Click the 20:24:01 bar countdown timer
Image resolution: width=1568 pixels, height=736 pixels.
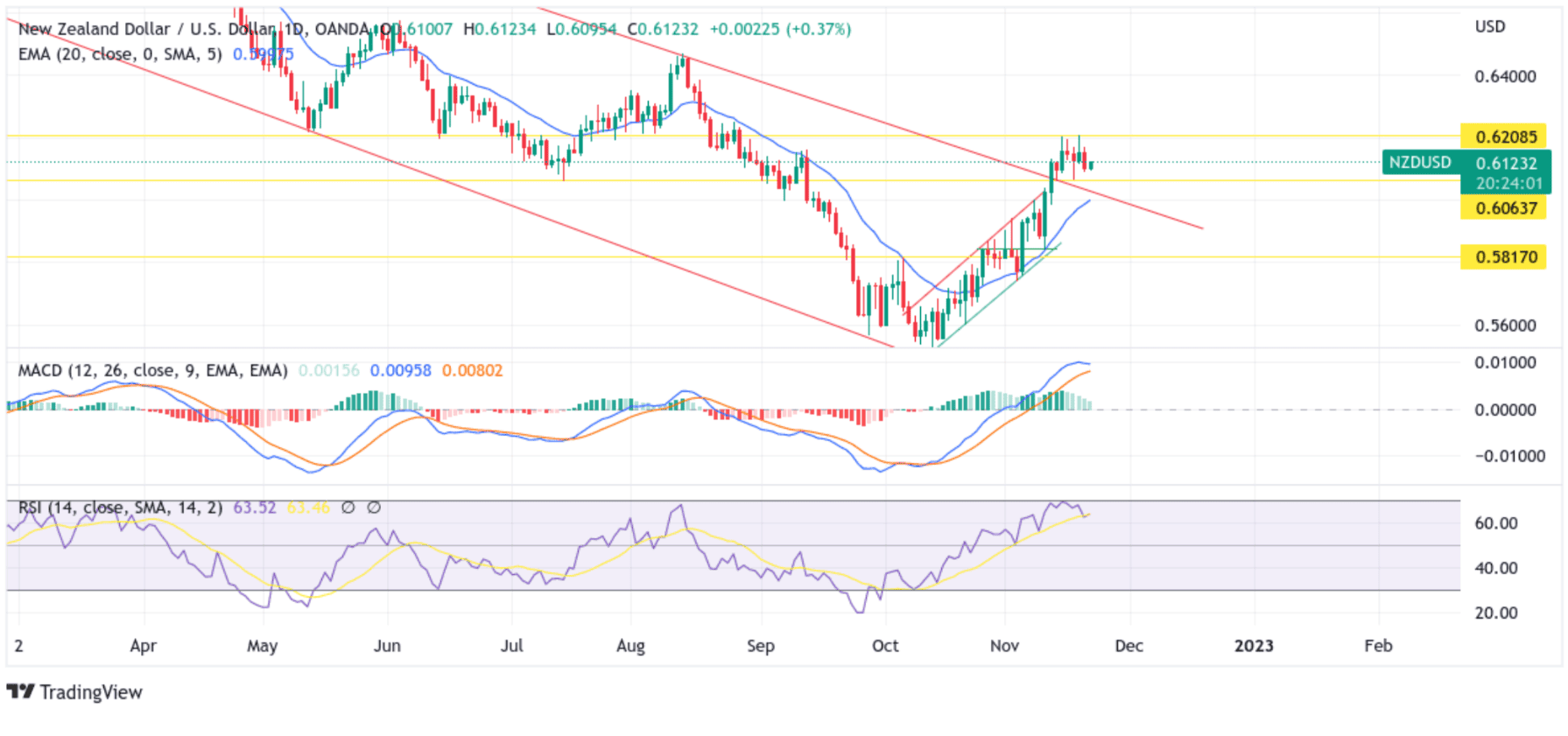1508,184
